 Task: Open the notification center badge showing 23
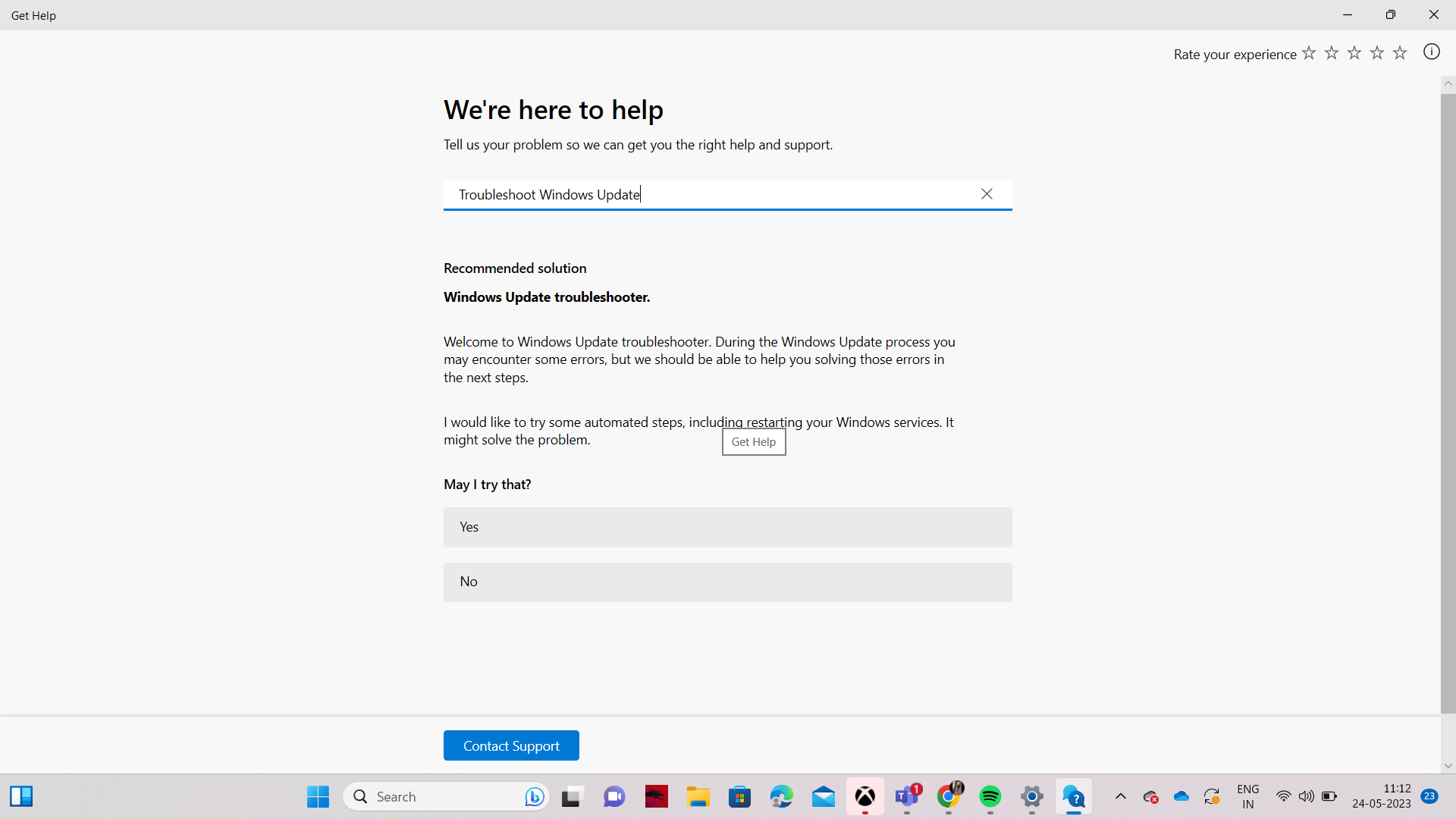(x=1429, y=795)
